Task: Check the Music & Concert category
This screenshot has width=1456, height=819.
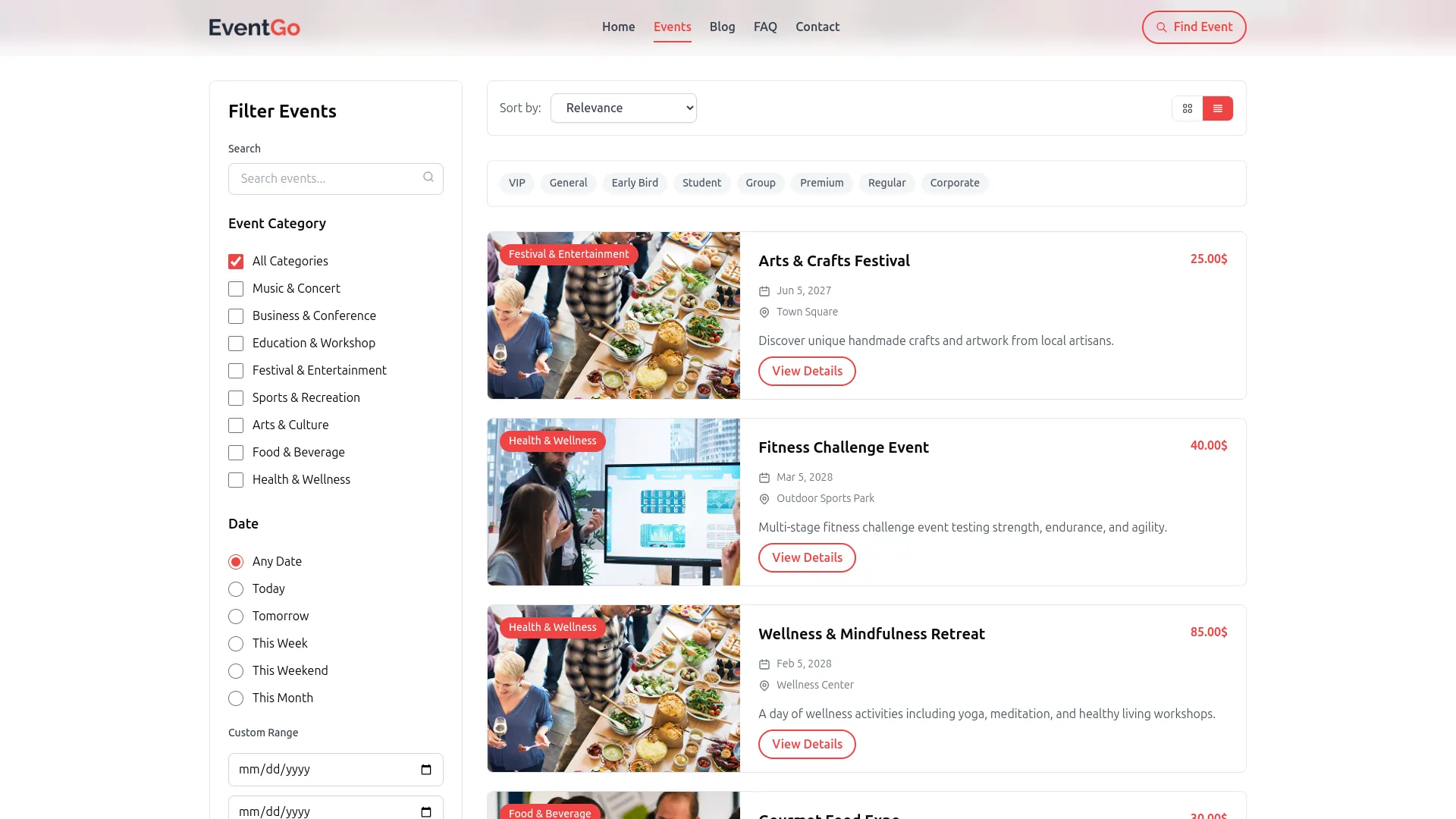Action: tap(236, 289)
